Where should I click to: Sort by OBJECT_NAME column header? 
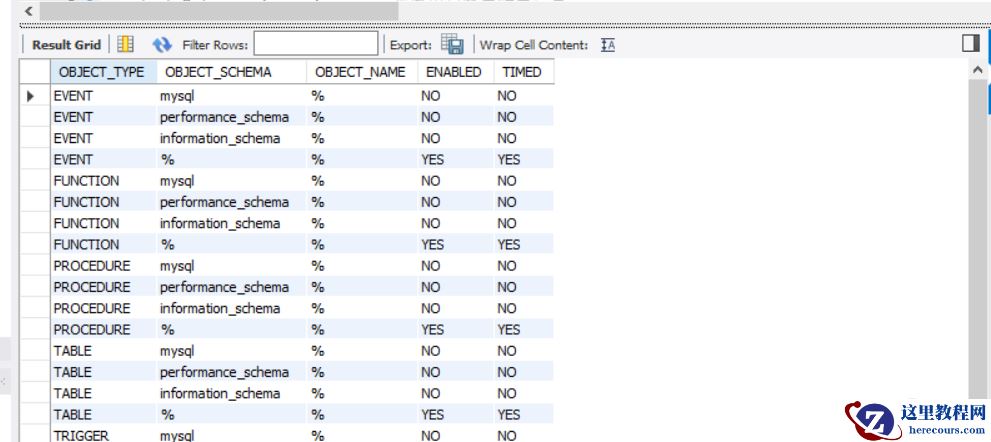(362, 72)
